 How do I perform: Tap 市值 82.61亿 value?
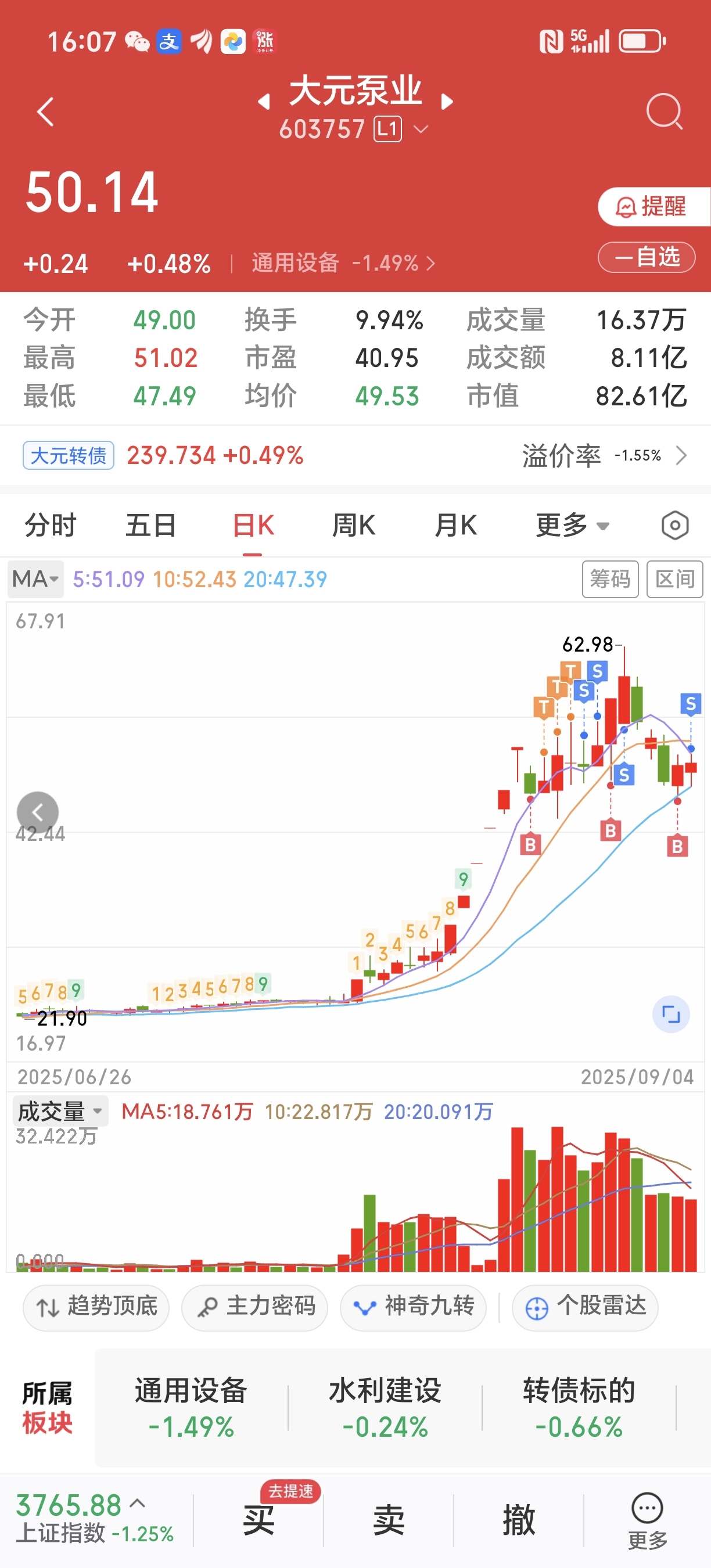tap(641, 396)
